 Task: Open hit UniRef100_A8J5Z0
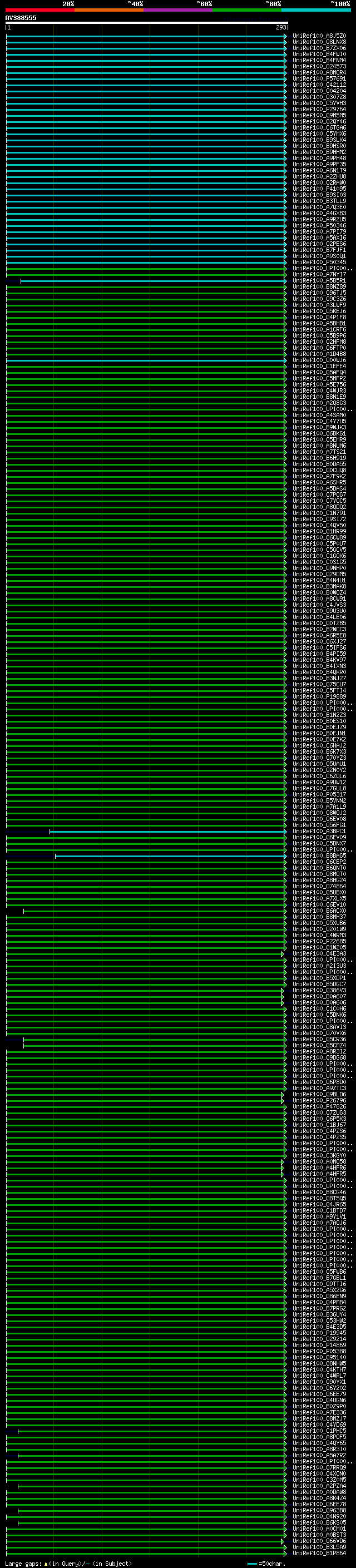click(x=319, y=36)
